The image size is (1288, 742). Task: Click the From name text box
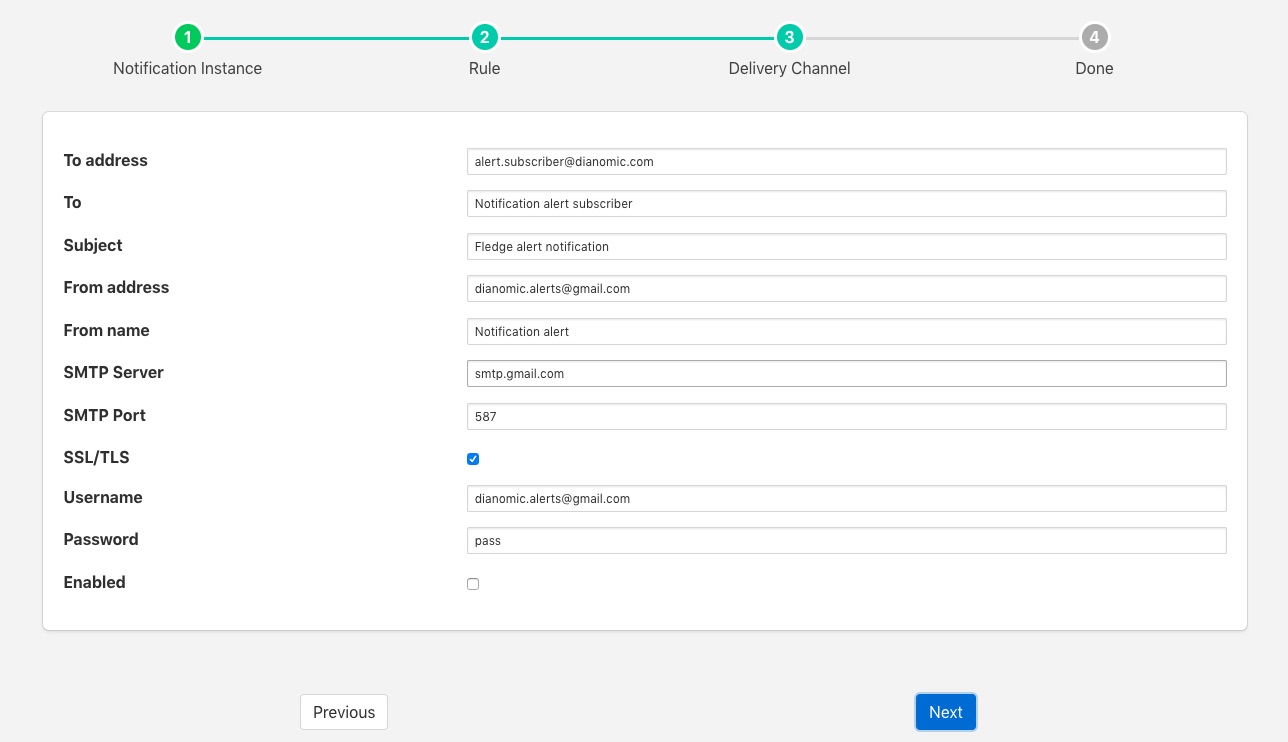coord(846,331)
